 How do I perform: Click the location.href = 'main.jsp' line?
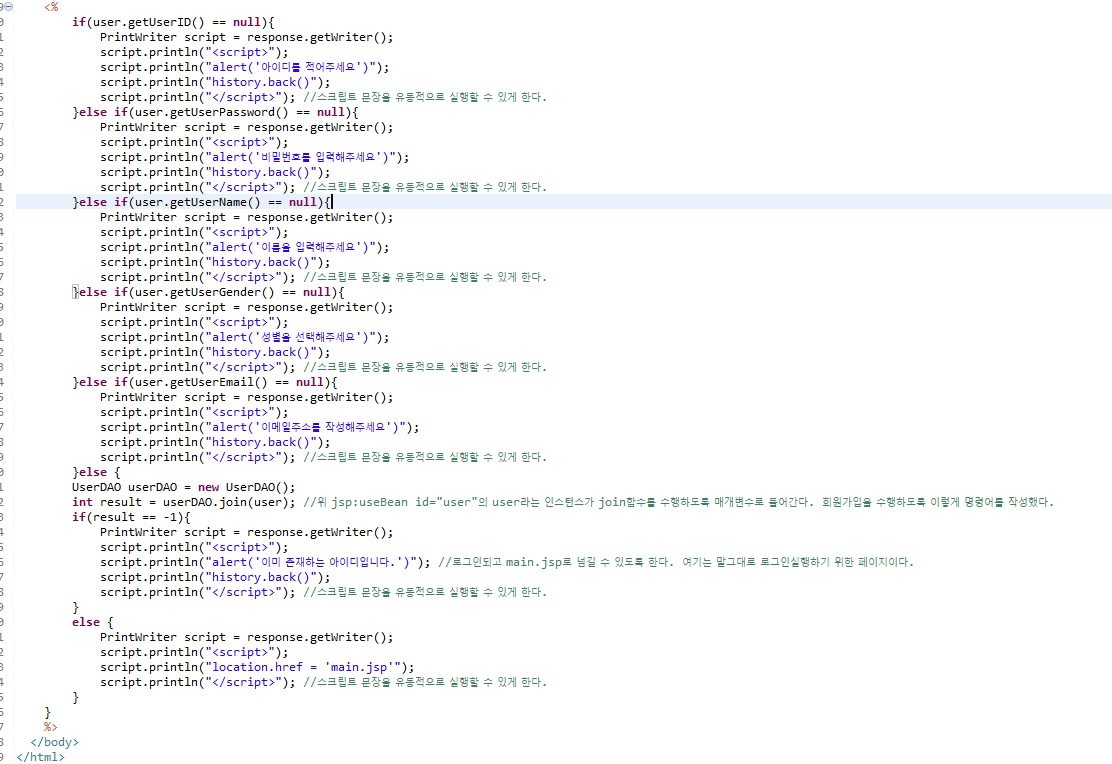coord(257,668)
